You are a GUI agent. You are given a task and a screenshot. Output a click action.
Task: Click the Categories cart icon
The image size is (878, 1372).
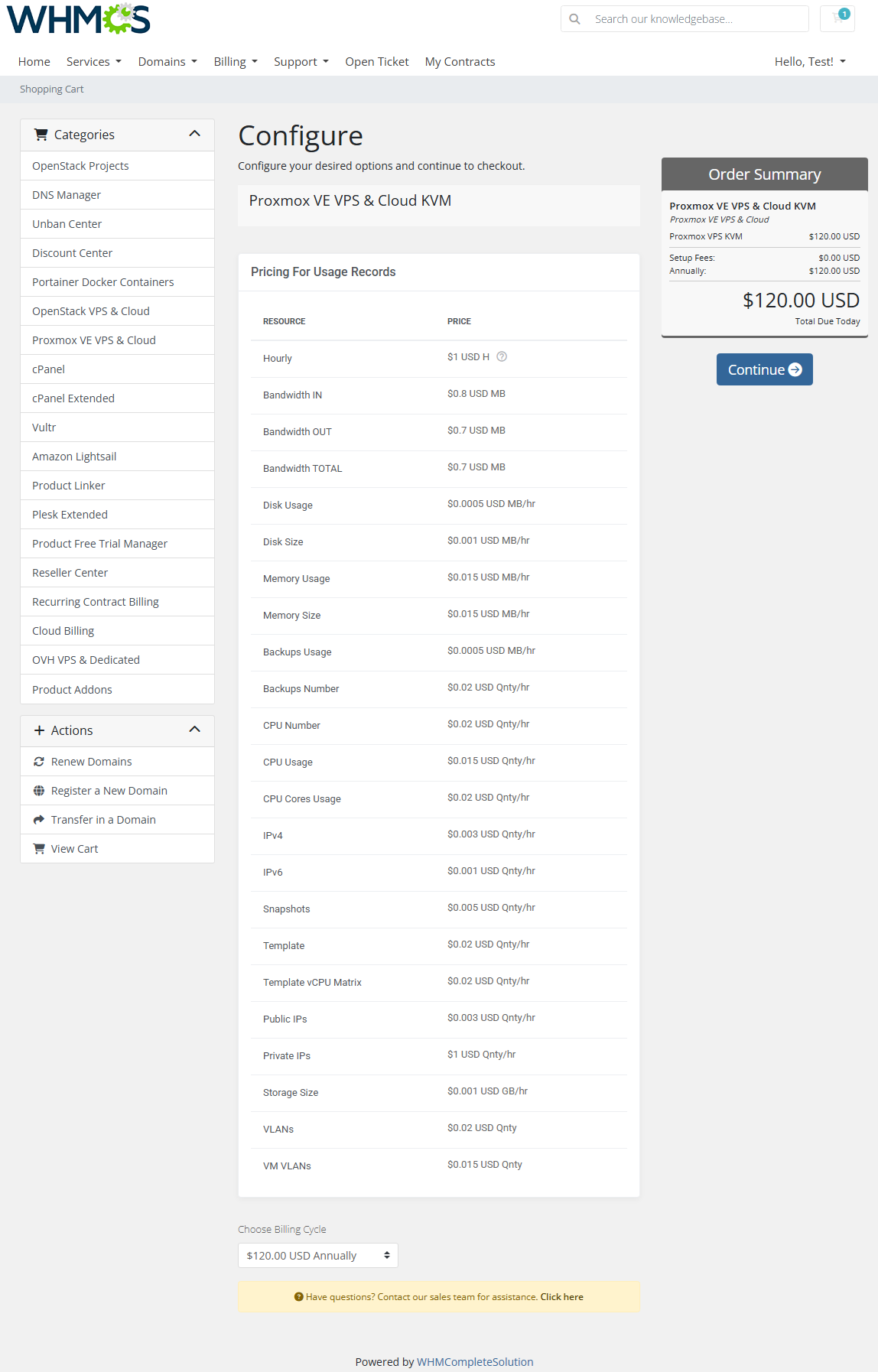[x=41, y=135]
